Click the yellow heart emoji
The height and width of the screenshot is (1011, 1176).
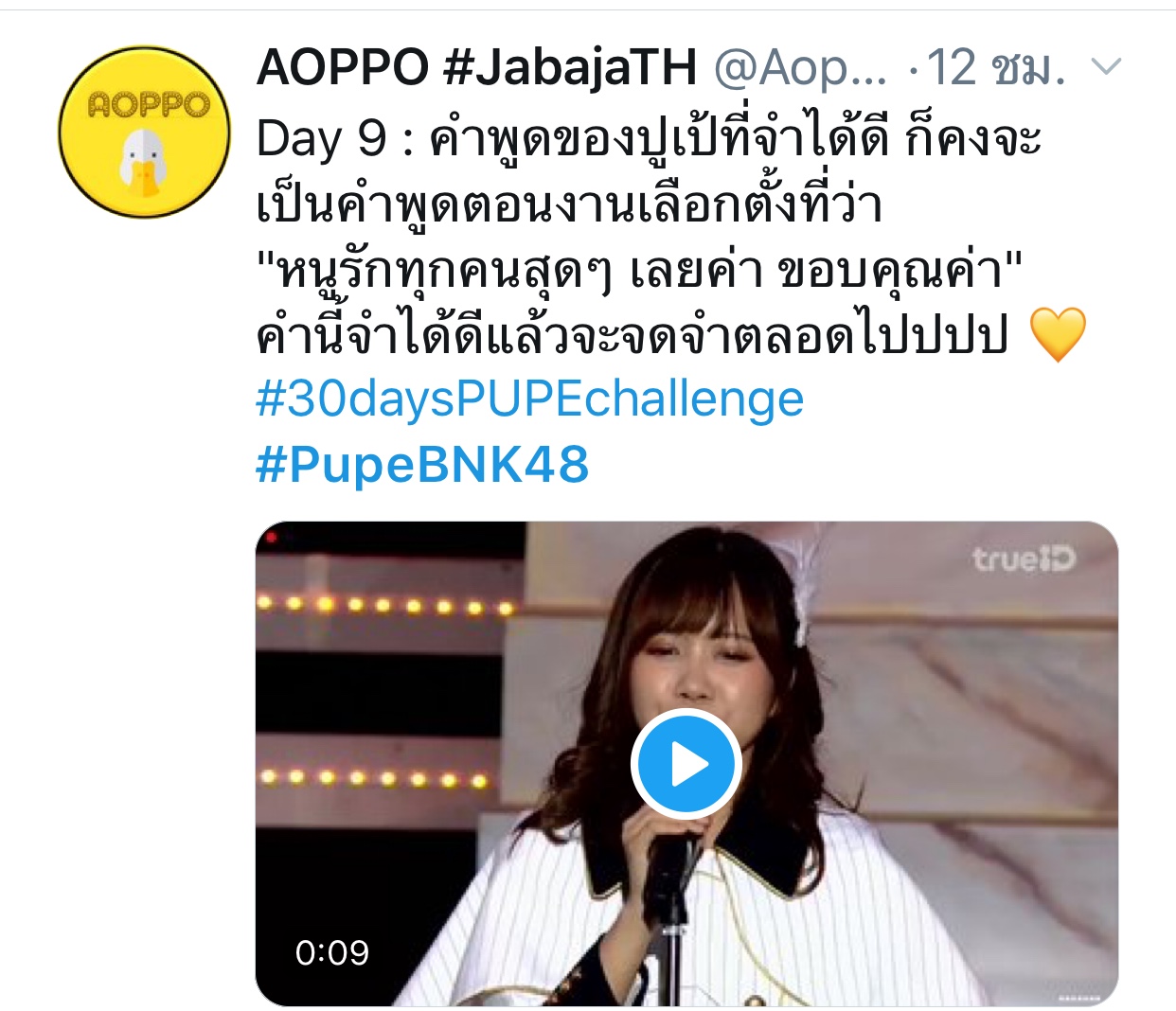pyautogui.click(x=1057, y=335)
